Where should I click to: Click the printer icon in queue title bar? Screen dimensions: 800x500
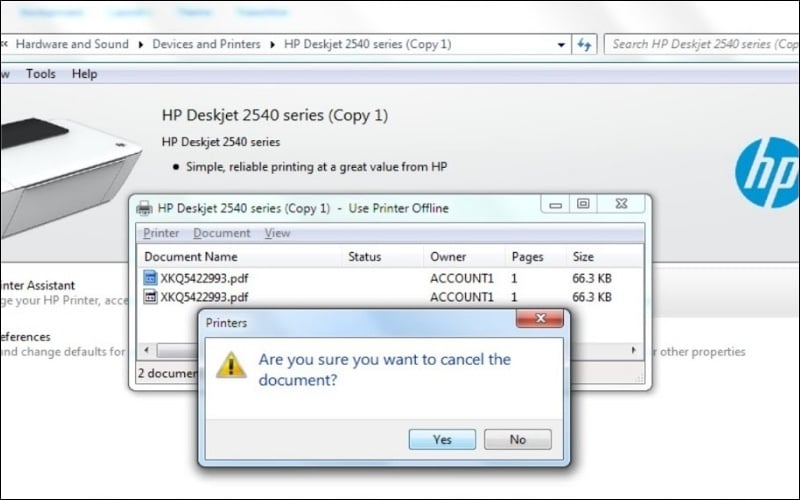144,208
